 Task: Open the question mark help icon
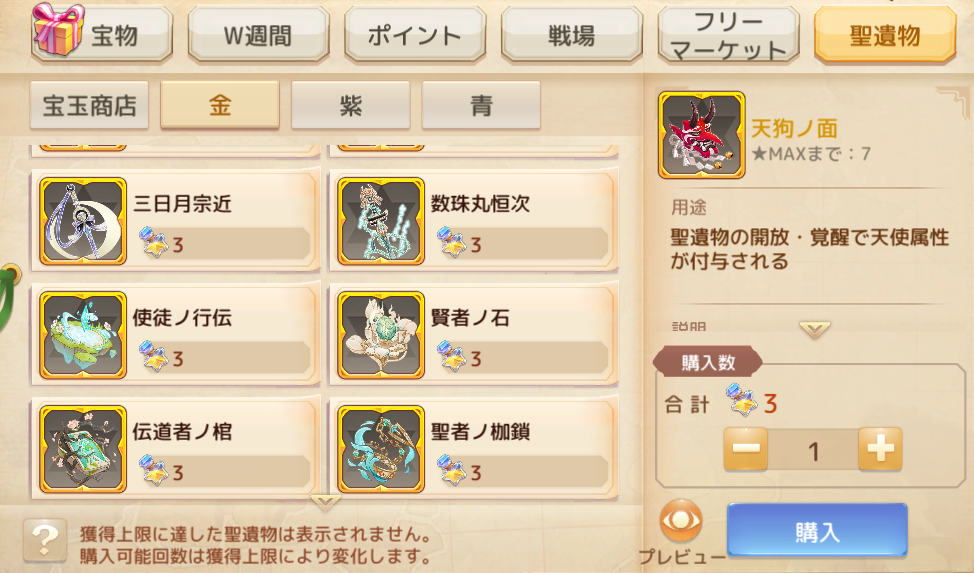click(45, 539)
